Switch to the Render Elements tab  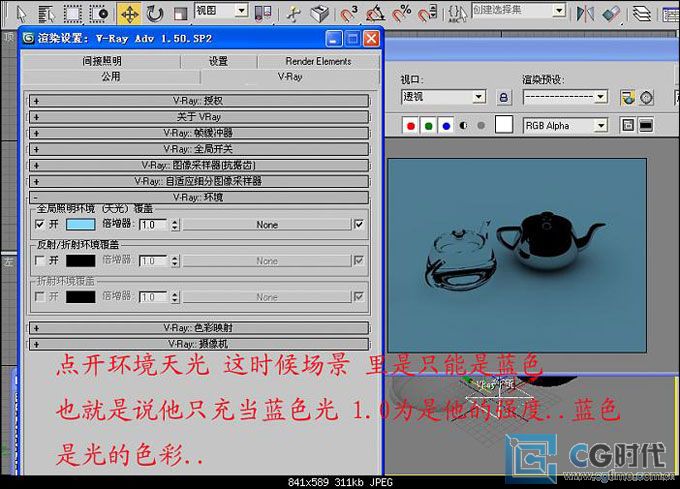pyautogui.click(x=318, y=62)
